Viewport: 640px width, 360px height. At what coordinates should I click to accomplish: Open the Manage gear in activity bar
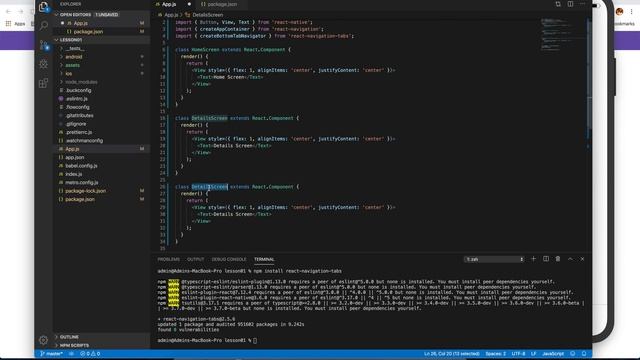pyautogui.click(x=43, y=340)
